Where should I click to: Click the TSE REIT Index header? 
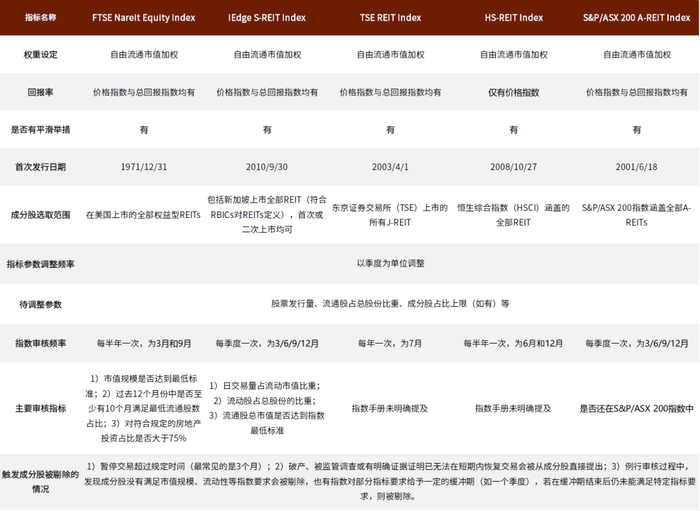click(x=391, y=18)
